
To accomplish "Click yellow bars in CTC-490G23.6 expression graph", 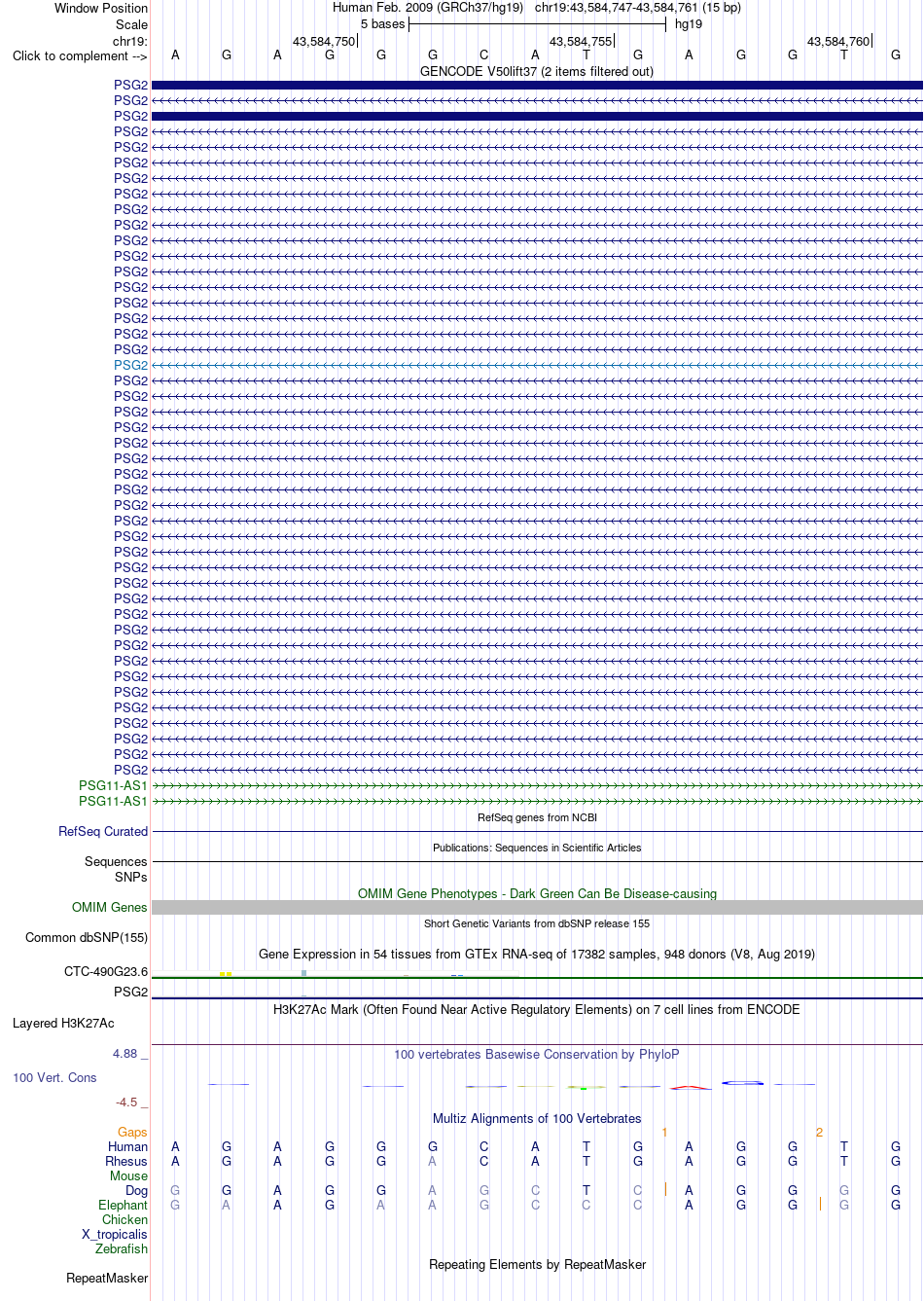I will tap(226, 974).
